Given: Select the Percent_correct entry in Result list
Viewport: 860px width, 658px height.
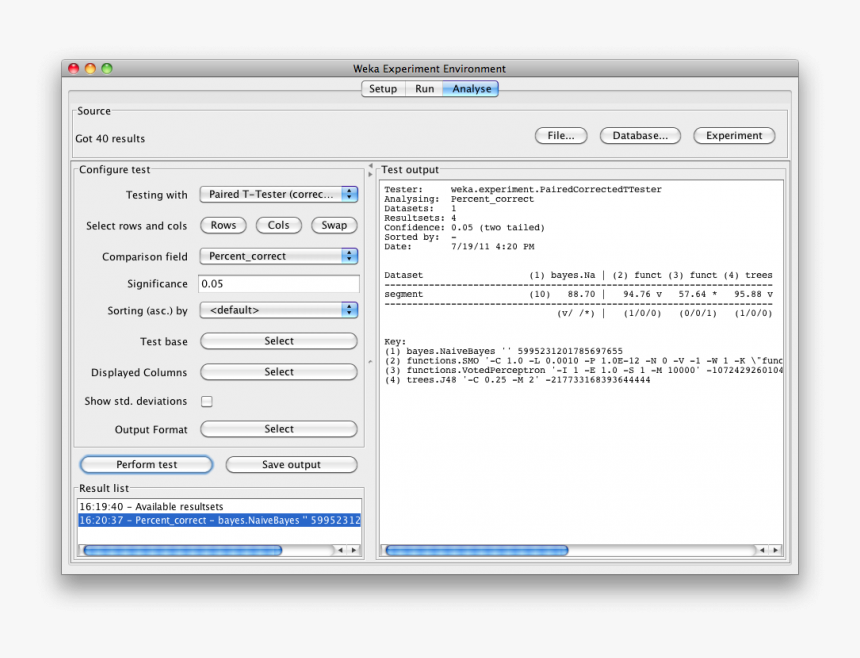Looking at the screenshot, I should [x=219, y=519].
